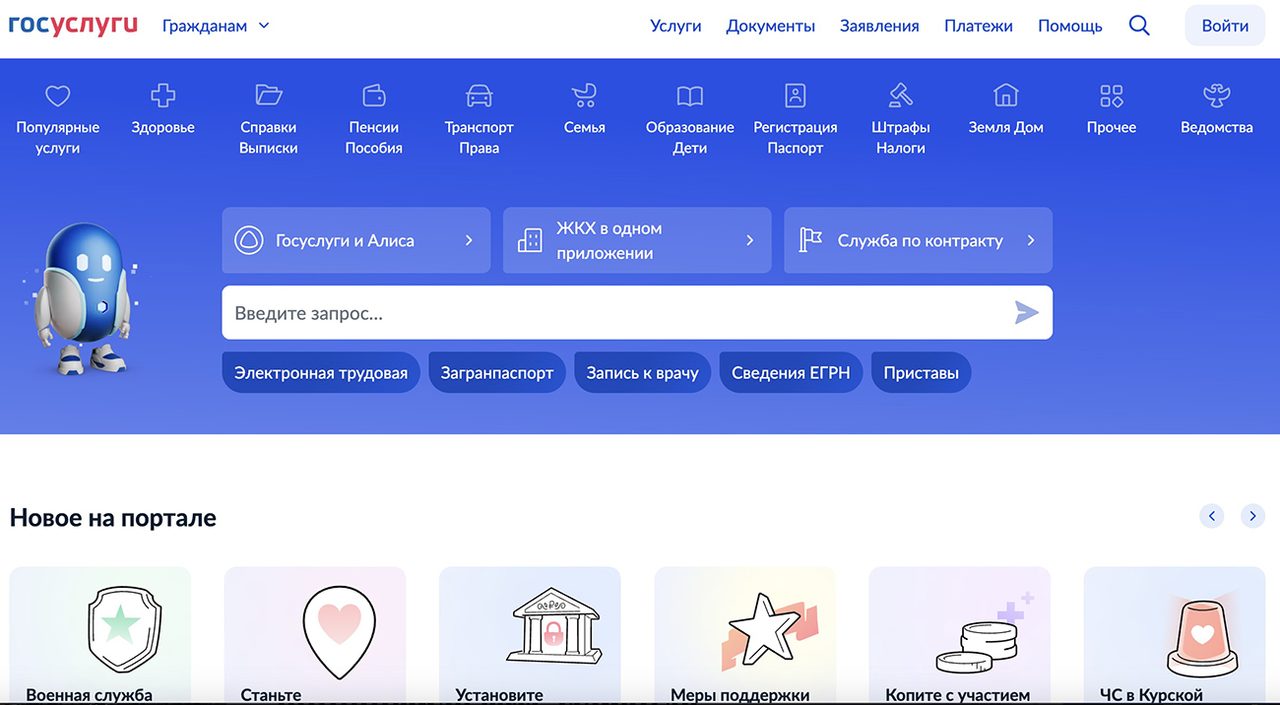Click the Alice circle icon on the Госуслуги и Алиса card
1280x705 pixels.
[x=247, y=240]
